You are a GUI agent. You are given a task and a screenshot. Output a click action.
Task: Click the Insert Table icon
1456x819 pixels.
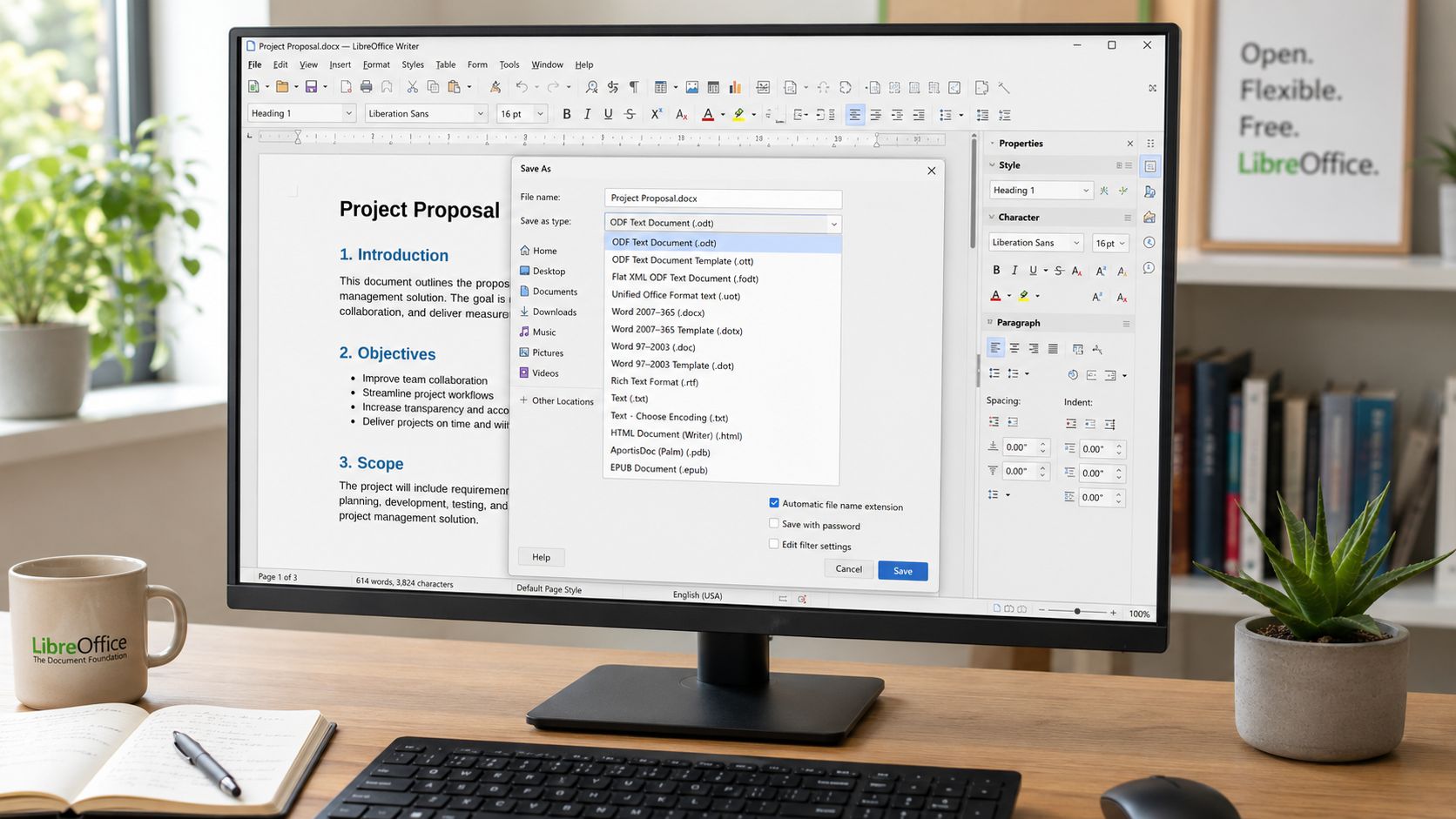point(661,87)
